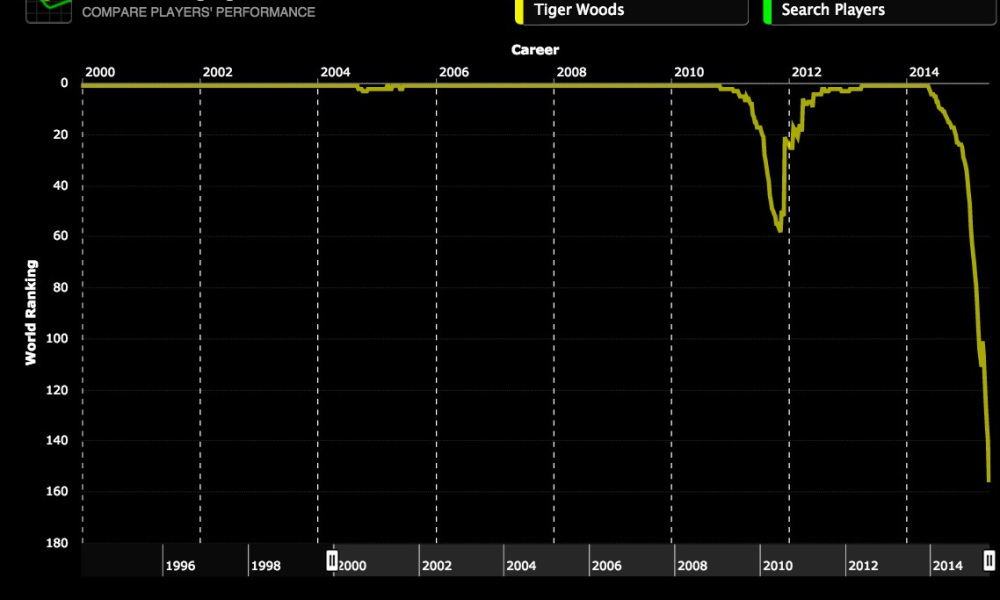
Task: Click the Compare Players' Performance heading
Action: (x=198, y=12)
